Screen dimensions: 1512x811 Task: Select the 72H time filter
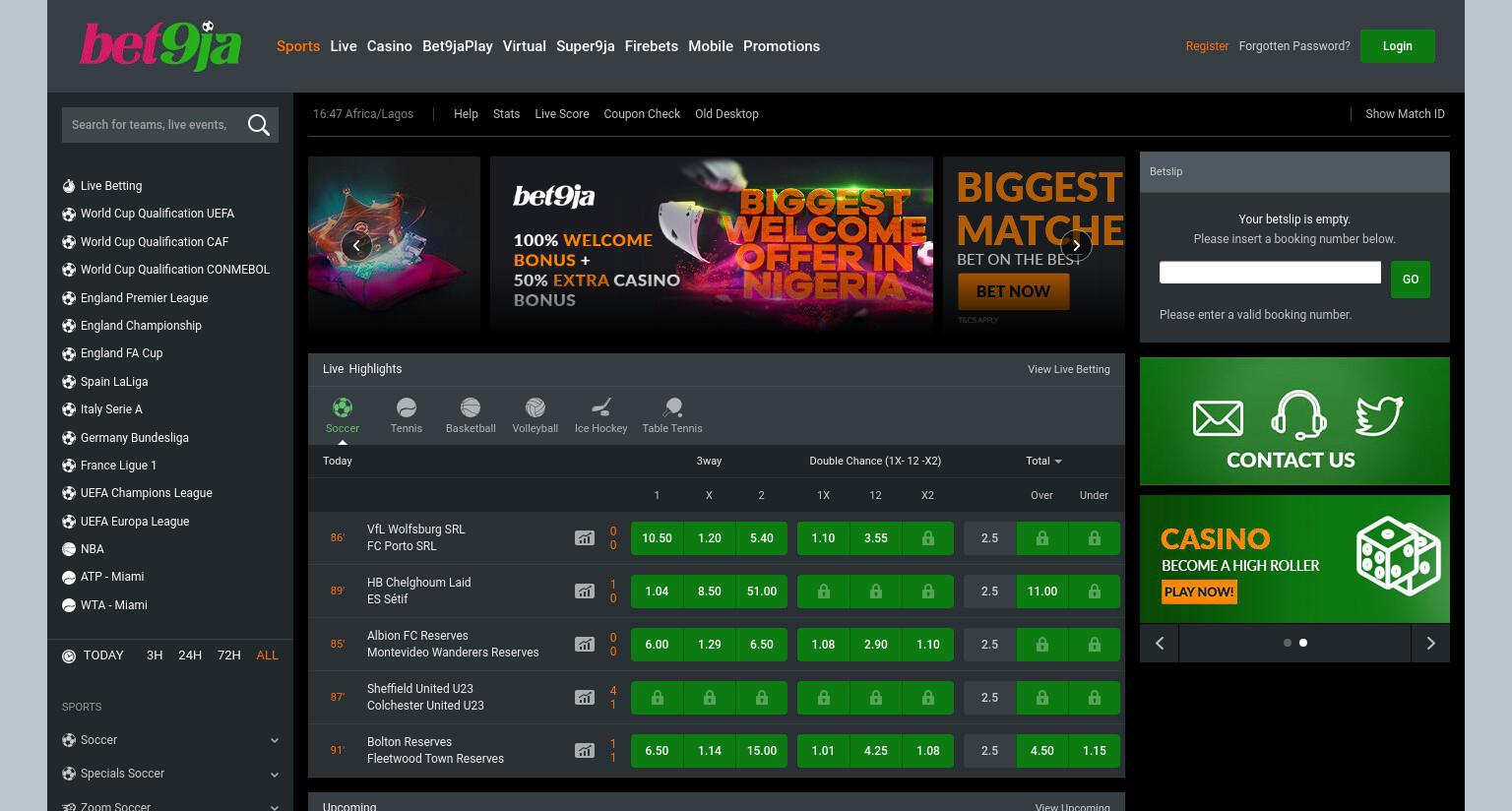(229, 655)
